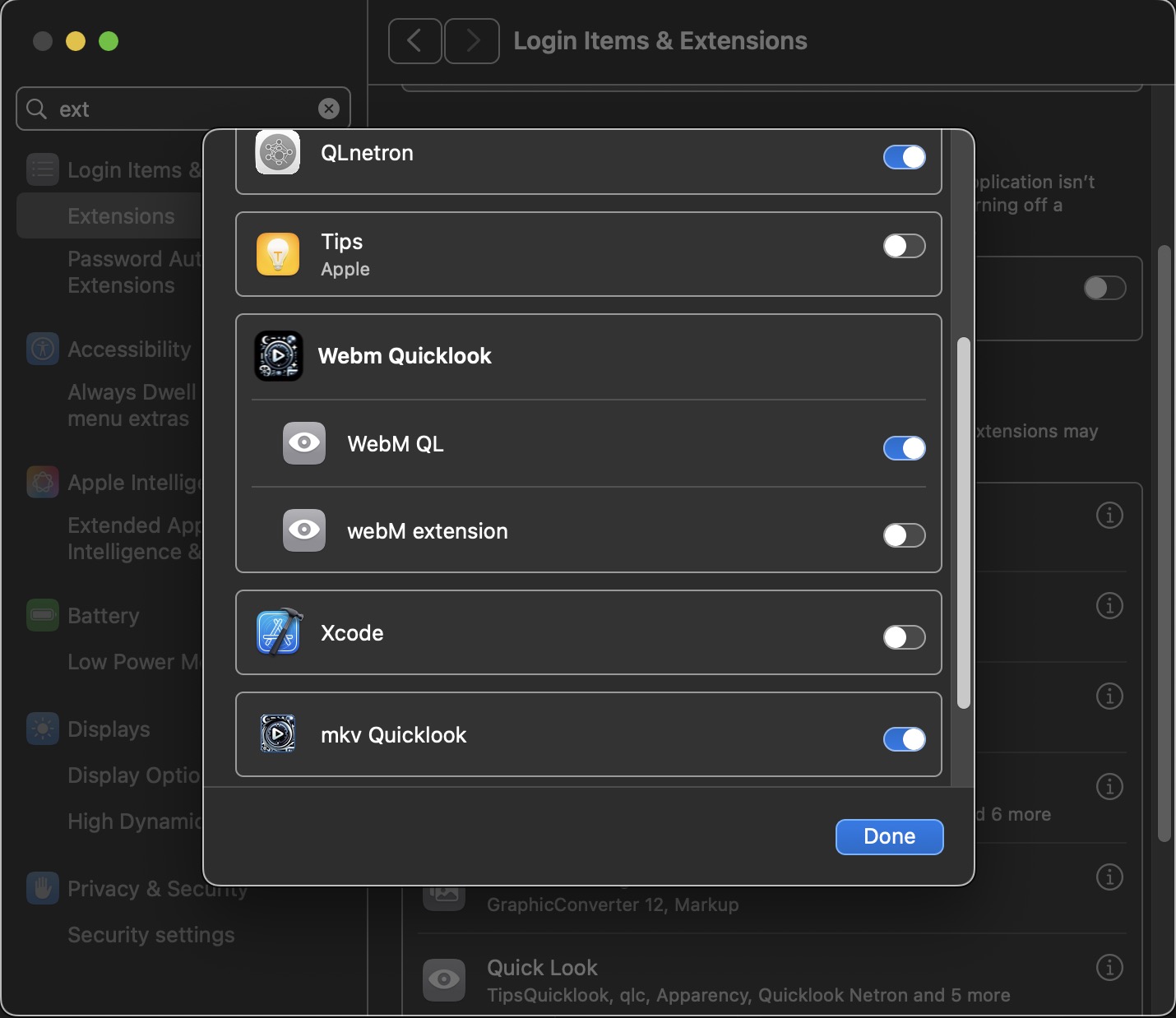Click the Xcode hammer icon
1176x1018 pixels.
279,632
